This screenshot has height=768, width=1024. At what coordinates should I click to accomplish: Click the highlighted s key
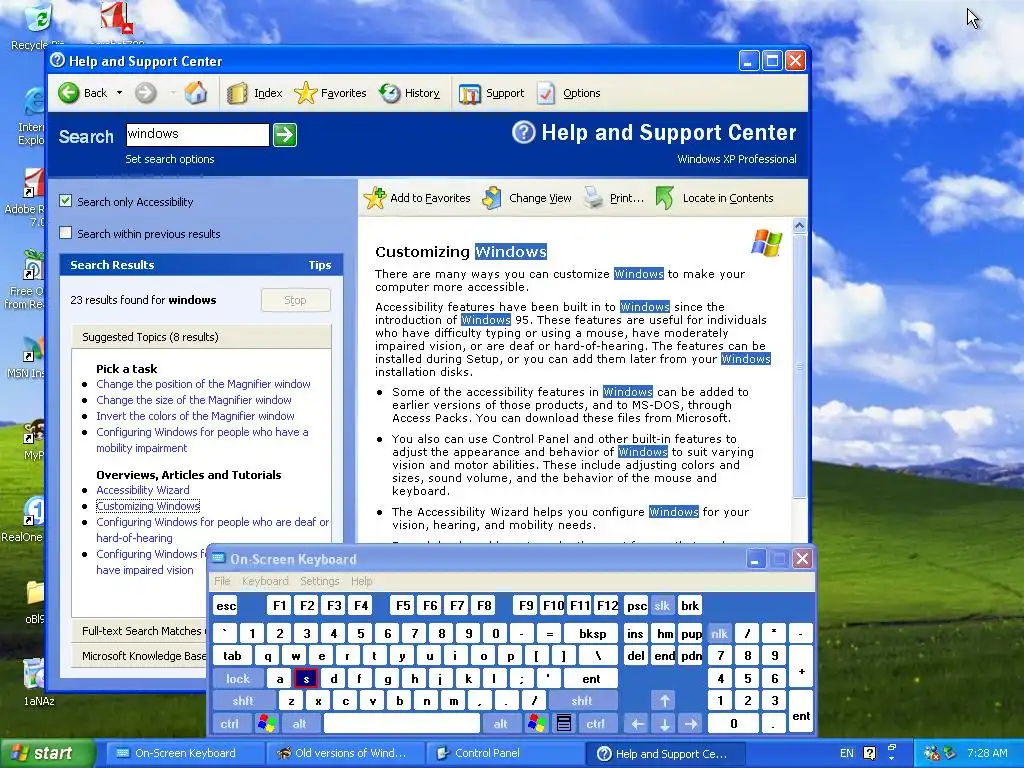(x=306, y=679)
